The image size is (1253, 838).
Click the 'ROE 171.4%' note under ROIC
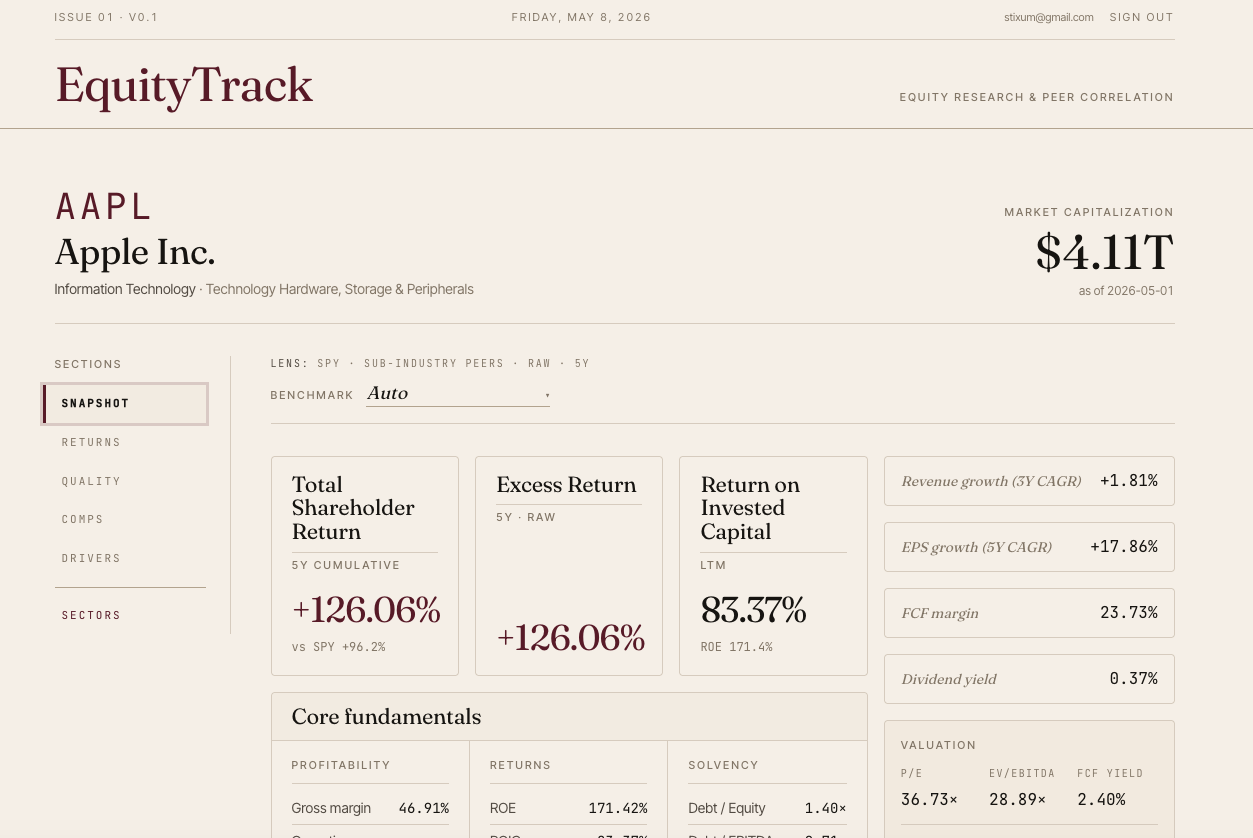736,647
